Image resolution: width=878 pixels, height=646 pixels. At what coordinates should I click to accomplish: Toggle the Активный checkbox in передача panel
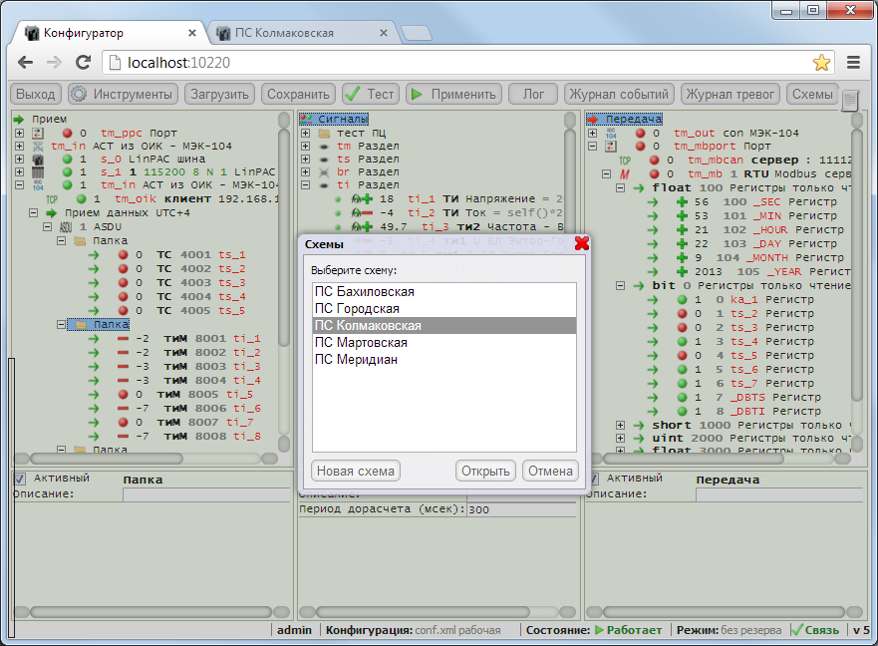pyautogui.click(x=594, y=478)
